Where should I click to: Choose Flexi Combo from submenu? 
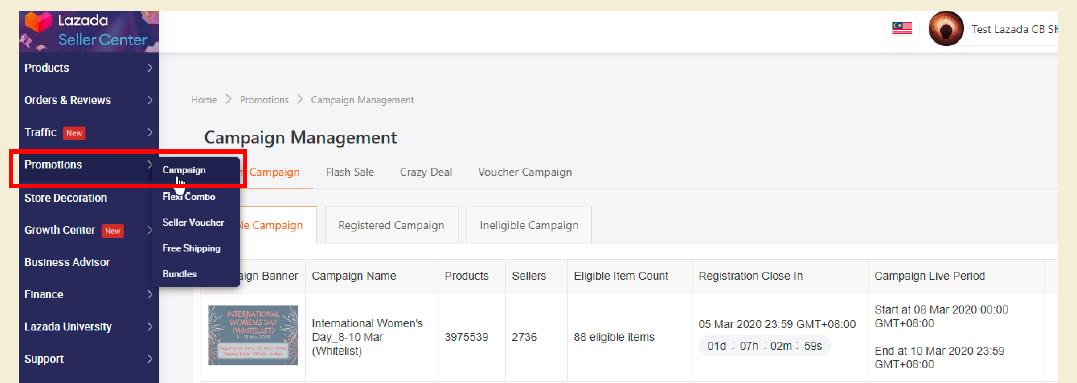pyautogui.click(x=189, y=196)
